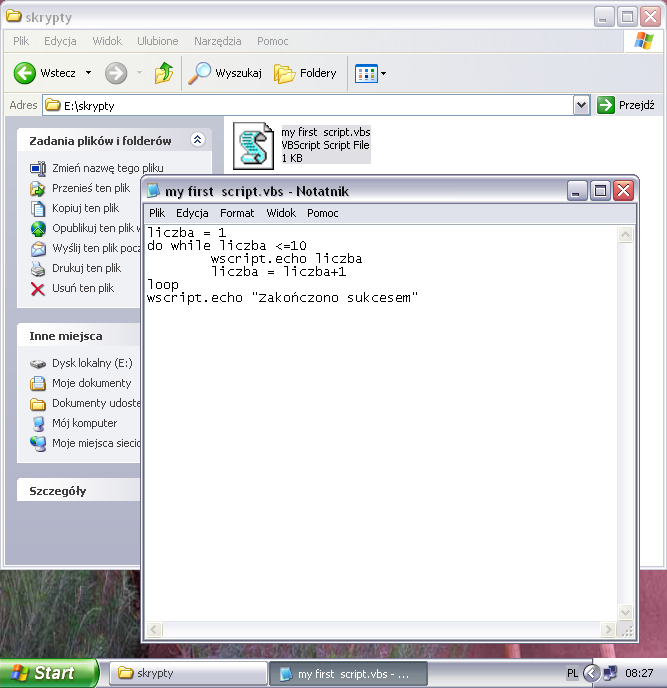Open the Wstecz history dropdown arrow

coord(88,73)
